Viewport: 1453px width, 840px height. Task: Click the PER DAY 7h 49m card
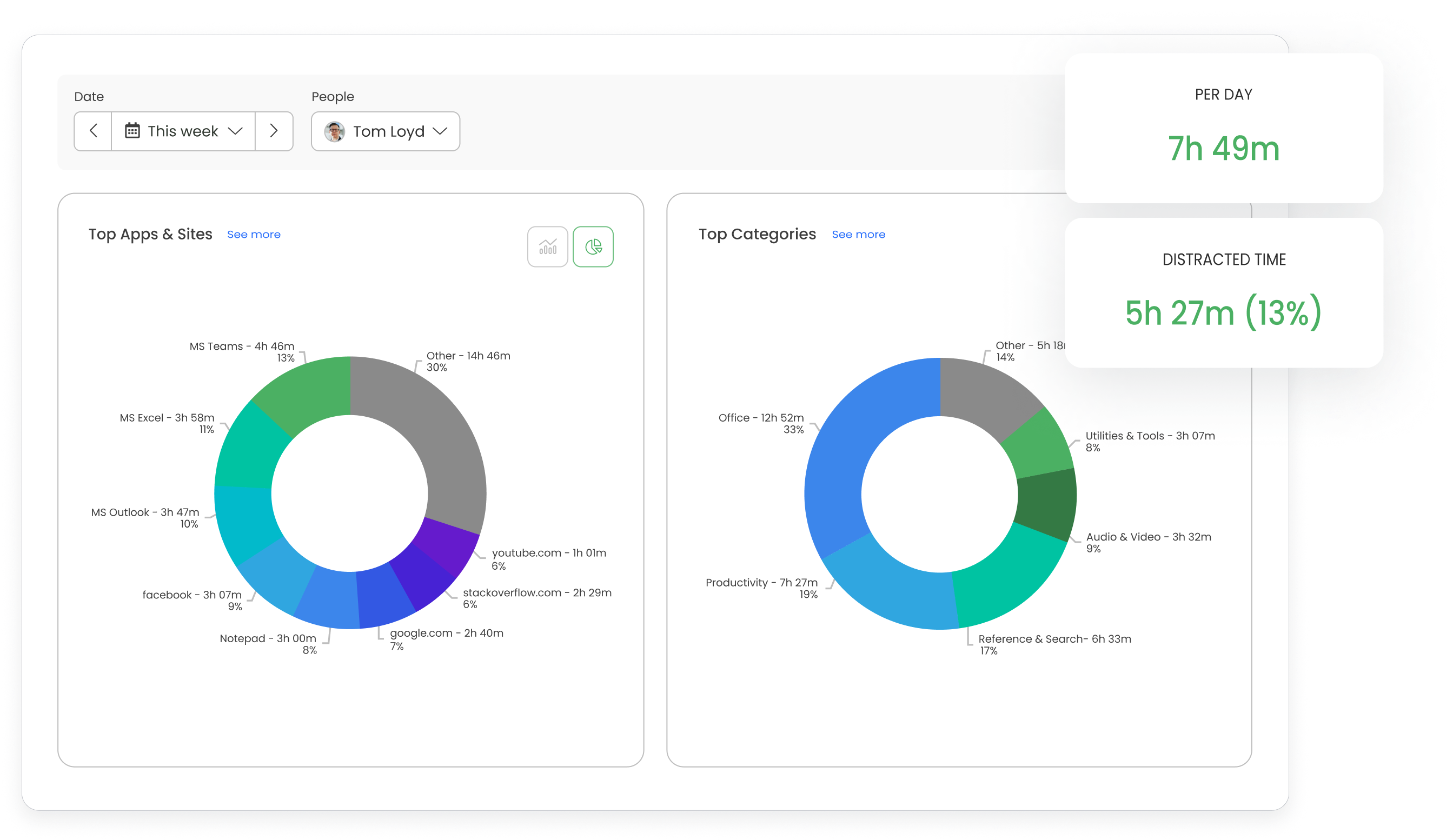click(1224, 128)
